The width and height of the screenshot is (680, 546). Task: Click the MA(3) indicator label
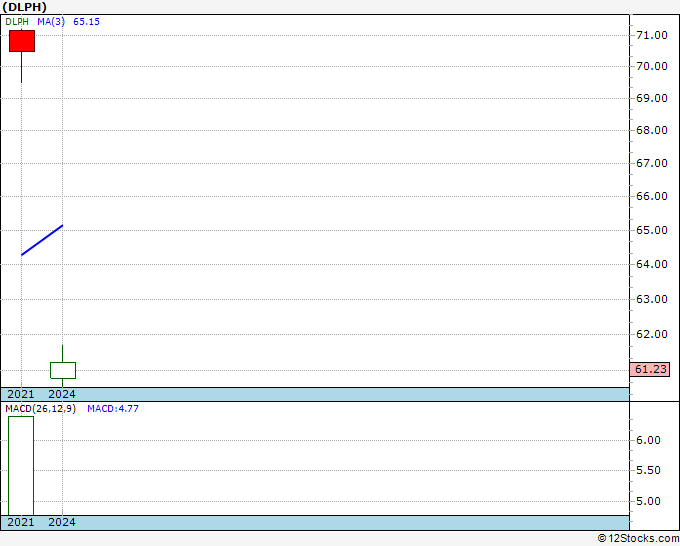(x=51, y=22)
